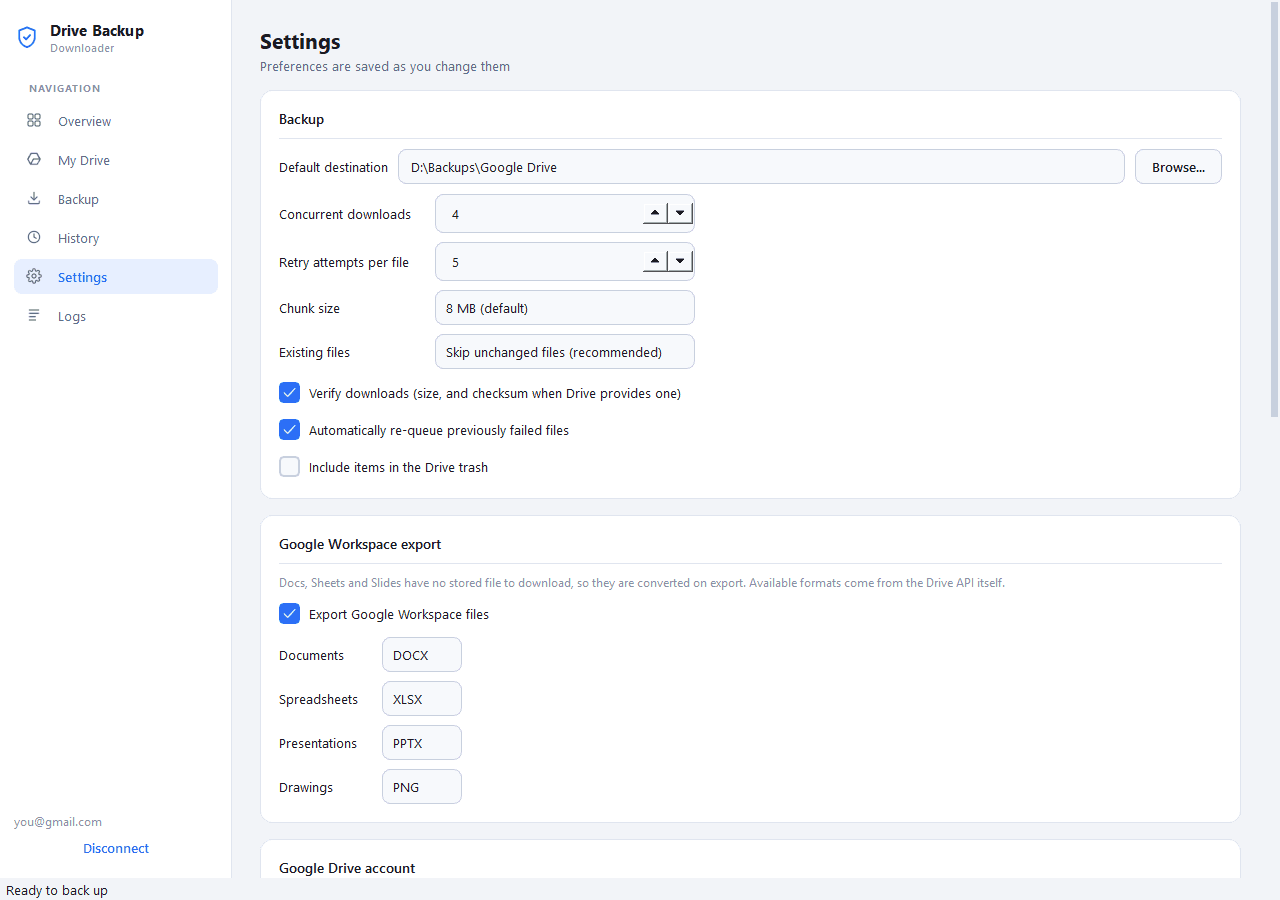This screenshot has width=1280, height=900.
Task: Click the vertical scrollbar on the right
Action: click(x=1274, y=210)
